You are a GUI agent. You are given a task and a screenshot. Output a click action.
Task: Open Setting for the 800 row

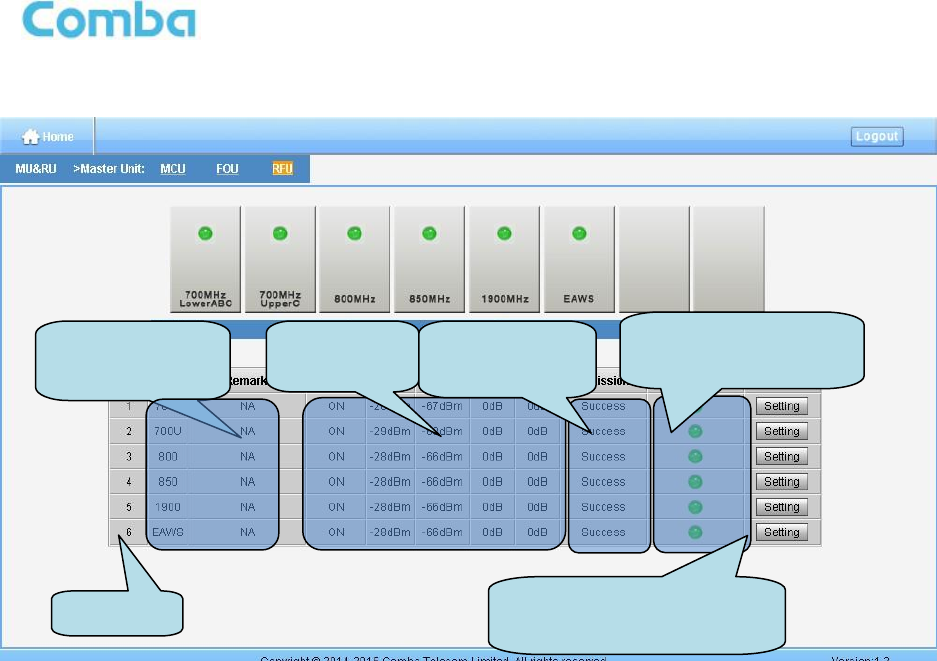point(782,457)
